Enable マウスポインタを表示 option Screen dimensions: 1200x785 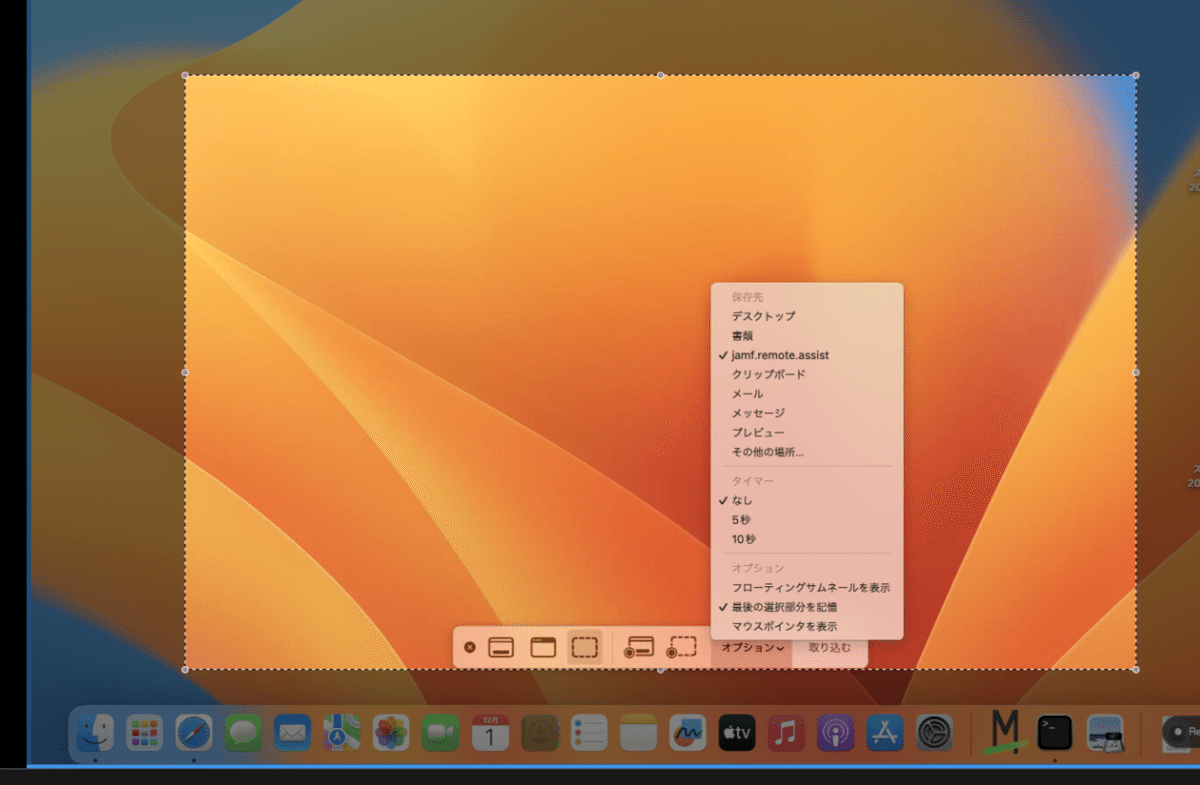click(x=784, y=627)
